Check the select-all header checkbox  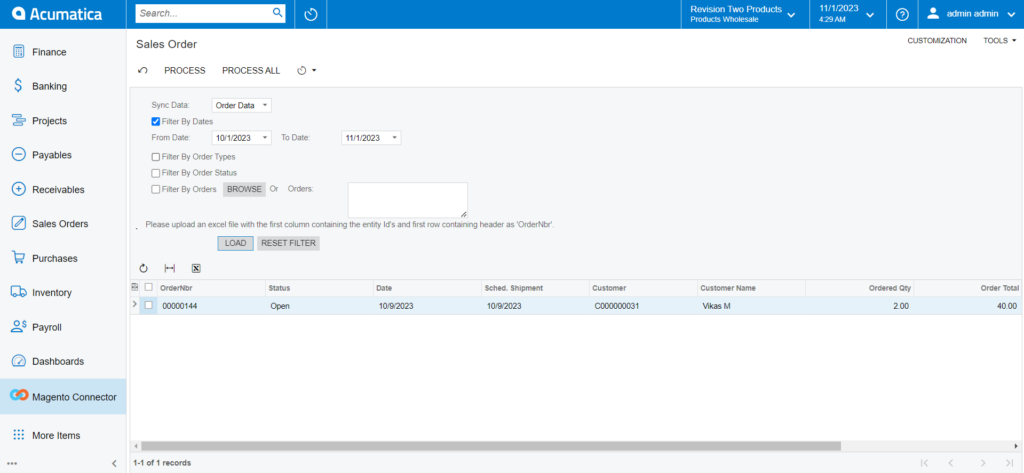tap(148, 287)
